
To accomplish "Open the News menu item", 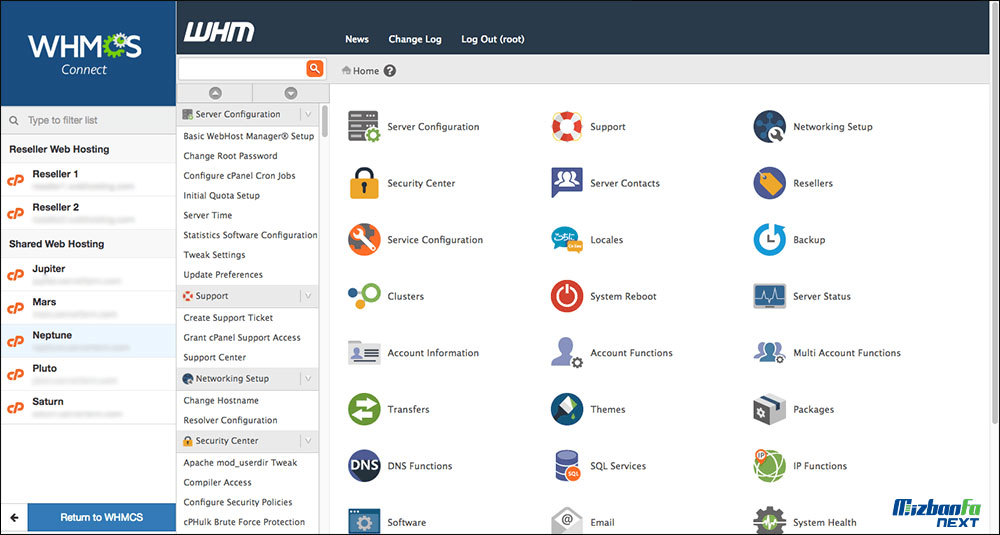I will pyautogui.click(x=357, y=39).
